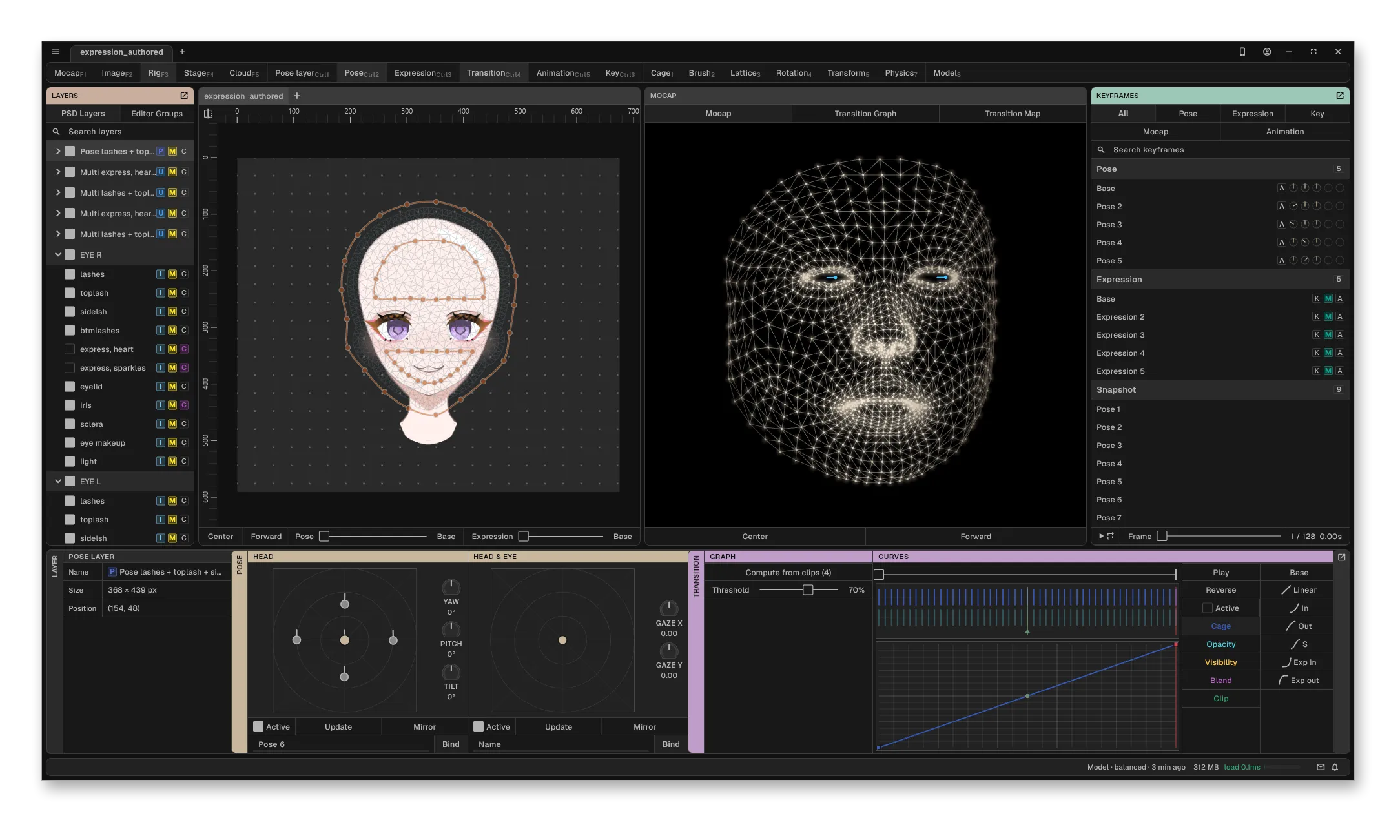Adjust the Threshold slider handle
Image resolution: width=1400 pixels, height=840 pixels.
pyautogui.click(x=808, y=589)
